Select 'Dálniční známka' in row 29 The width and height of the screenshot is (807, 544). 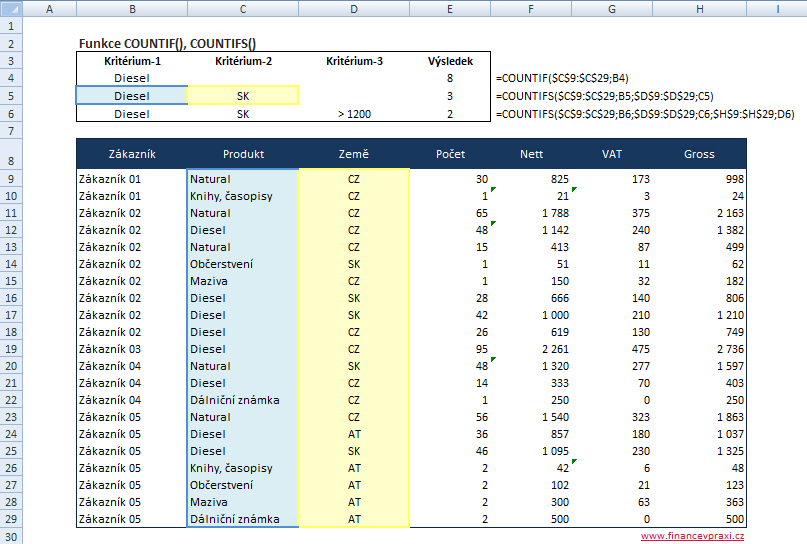[243, 519]
